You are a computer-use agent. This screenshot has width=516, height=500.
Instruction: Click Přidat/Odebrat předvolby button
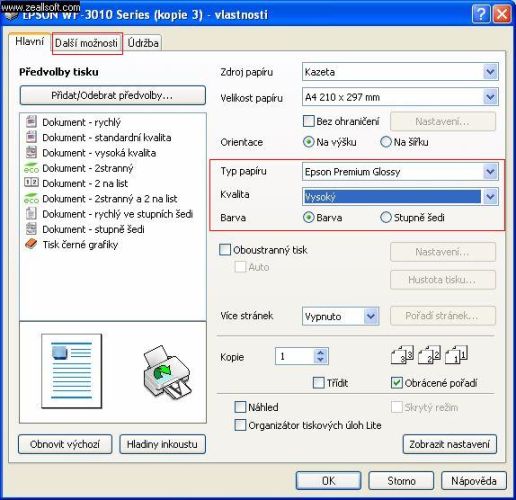(x=112, y=95)
